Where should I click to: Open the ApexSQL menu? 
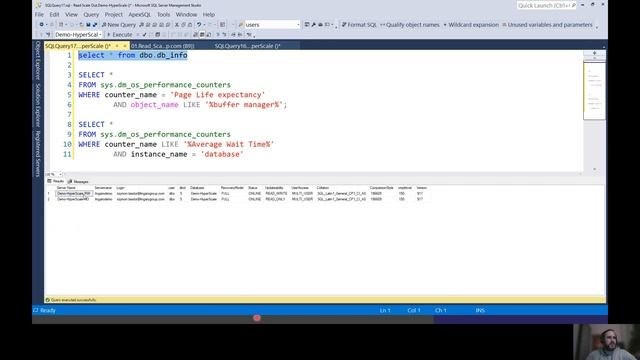140,14
